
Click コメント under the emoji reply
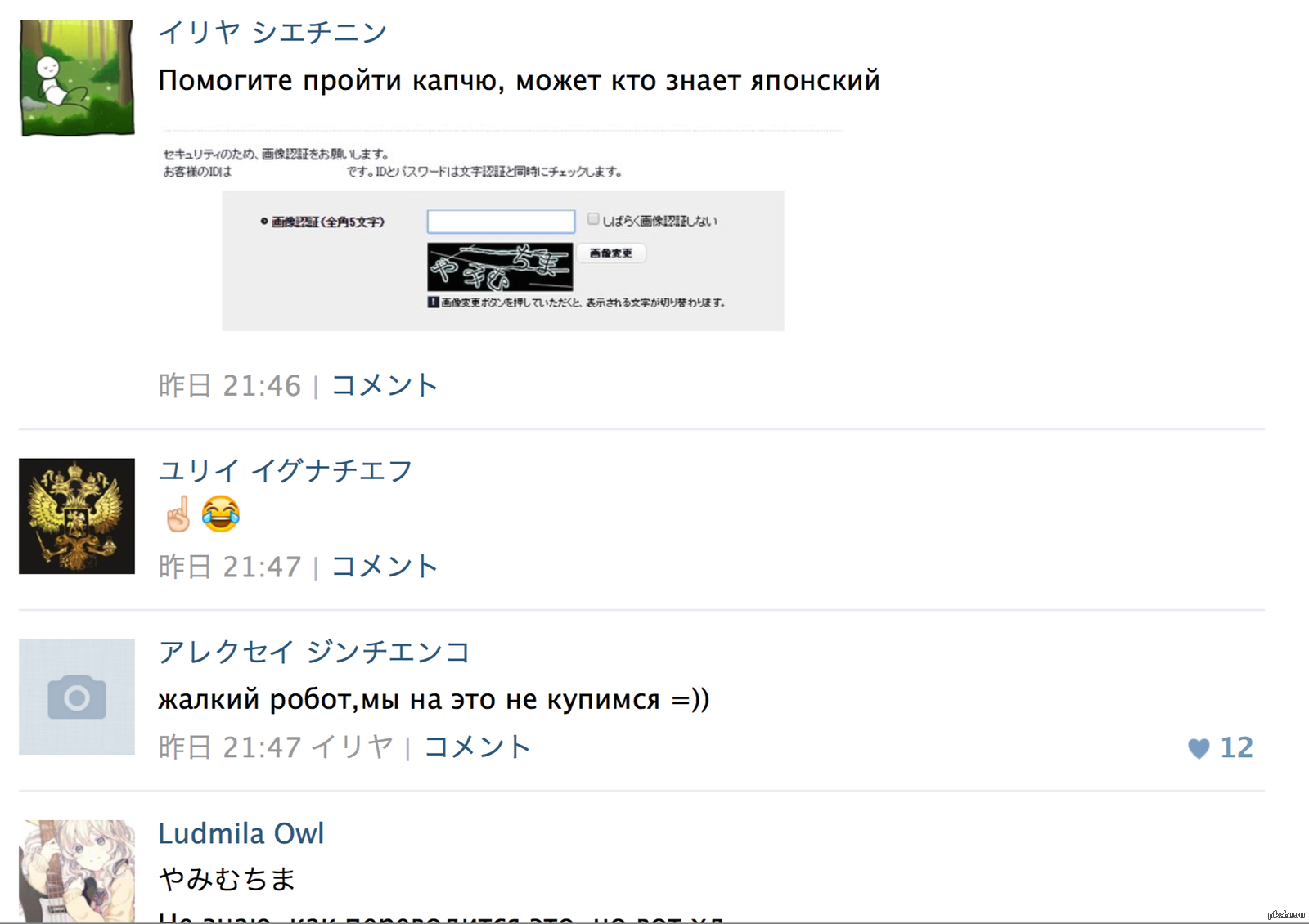(385, 566)
